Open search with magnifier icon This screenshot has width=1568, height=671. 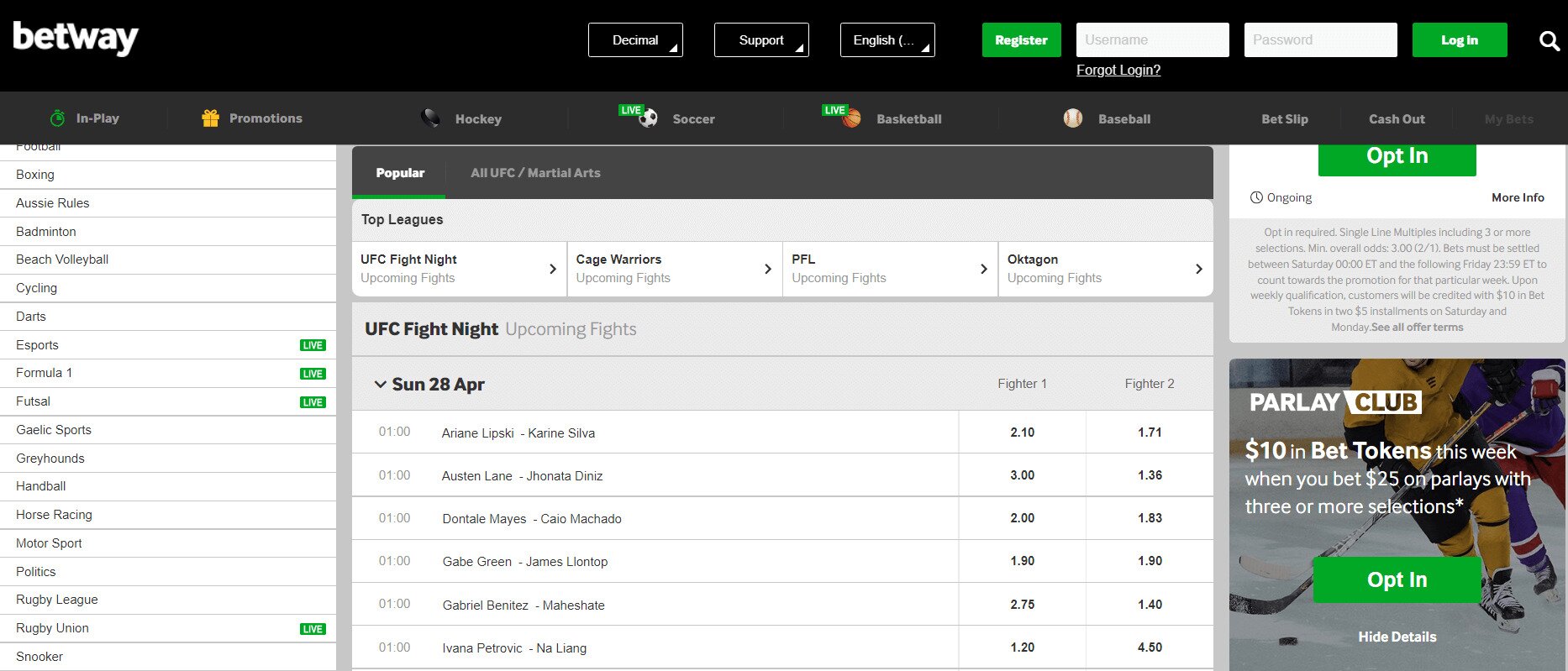(1549, 40)
